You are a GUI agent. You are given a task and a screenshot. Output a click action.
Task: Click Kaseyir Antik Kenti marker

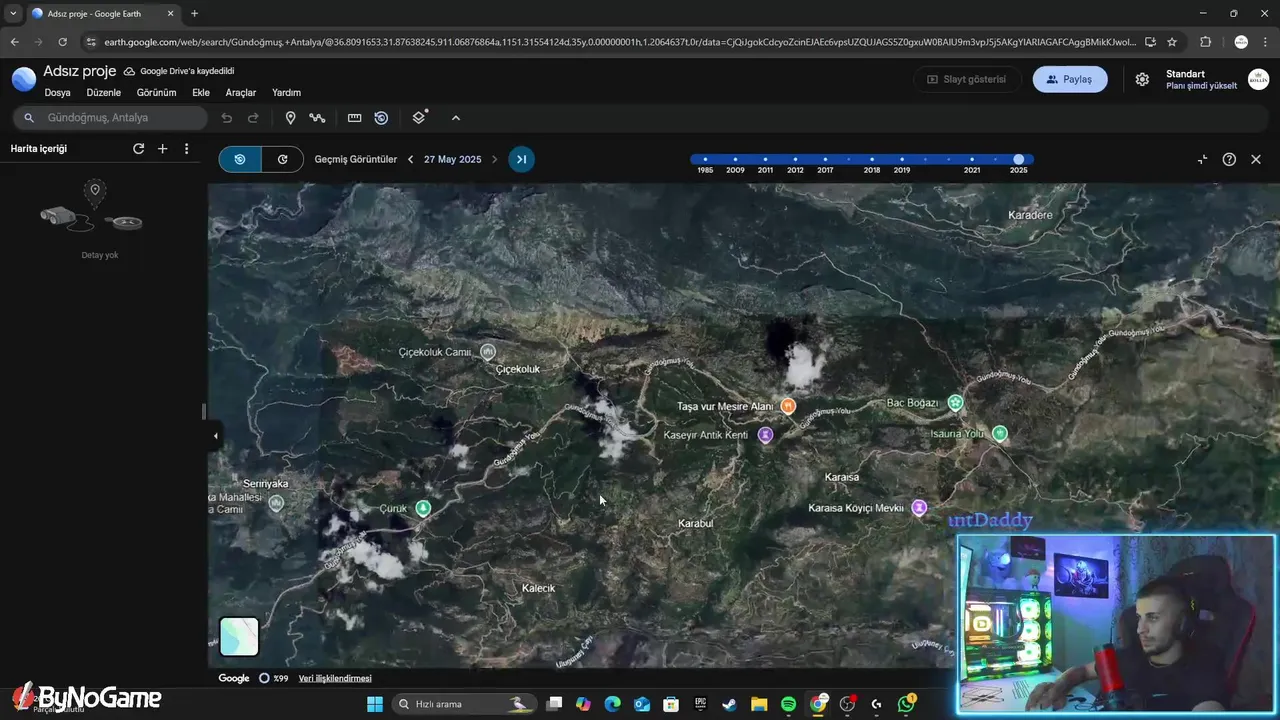[x=765, y=435]
